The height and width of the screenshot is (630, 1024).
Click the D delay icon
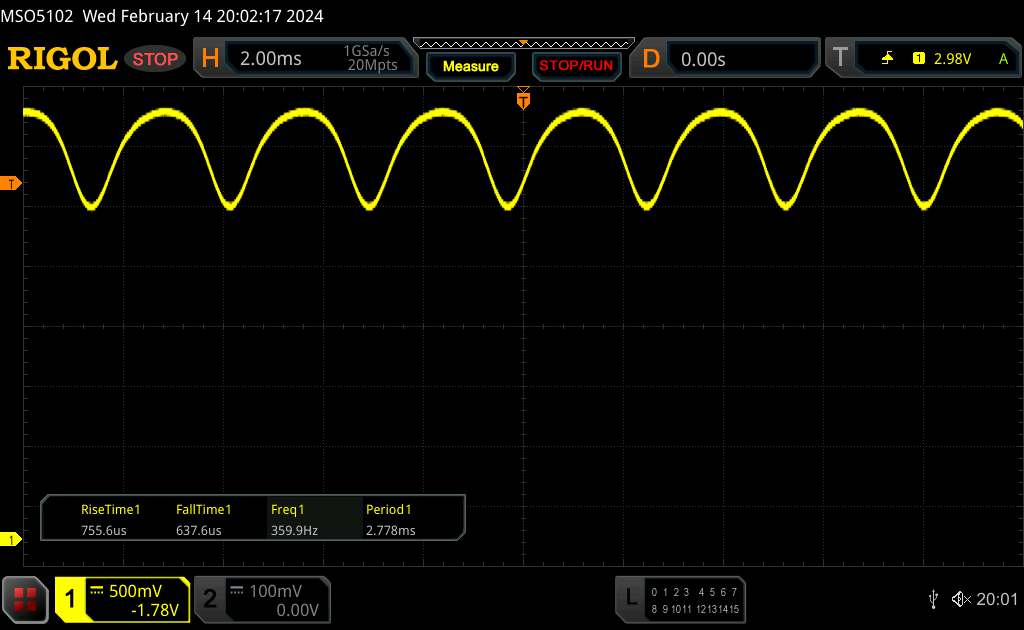[x=651, y=59]
